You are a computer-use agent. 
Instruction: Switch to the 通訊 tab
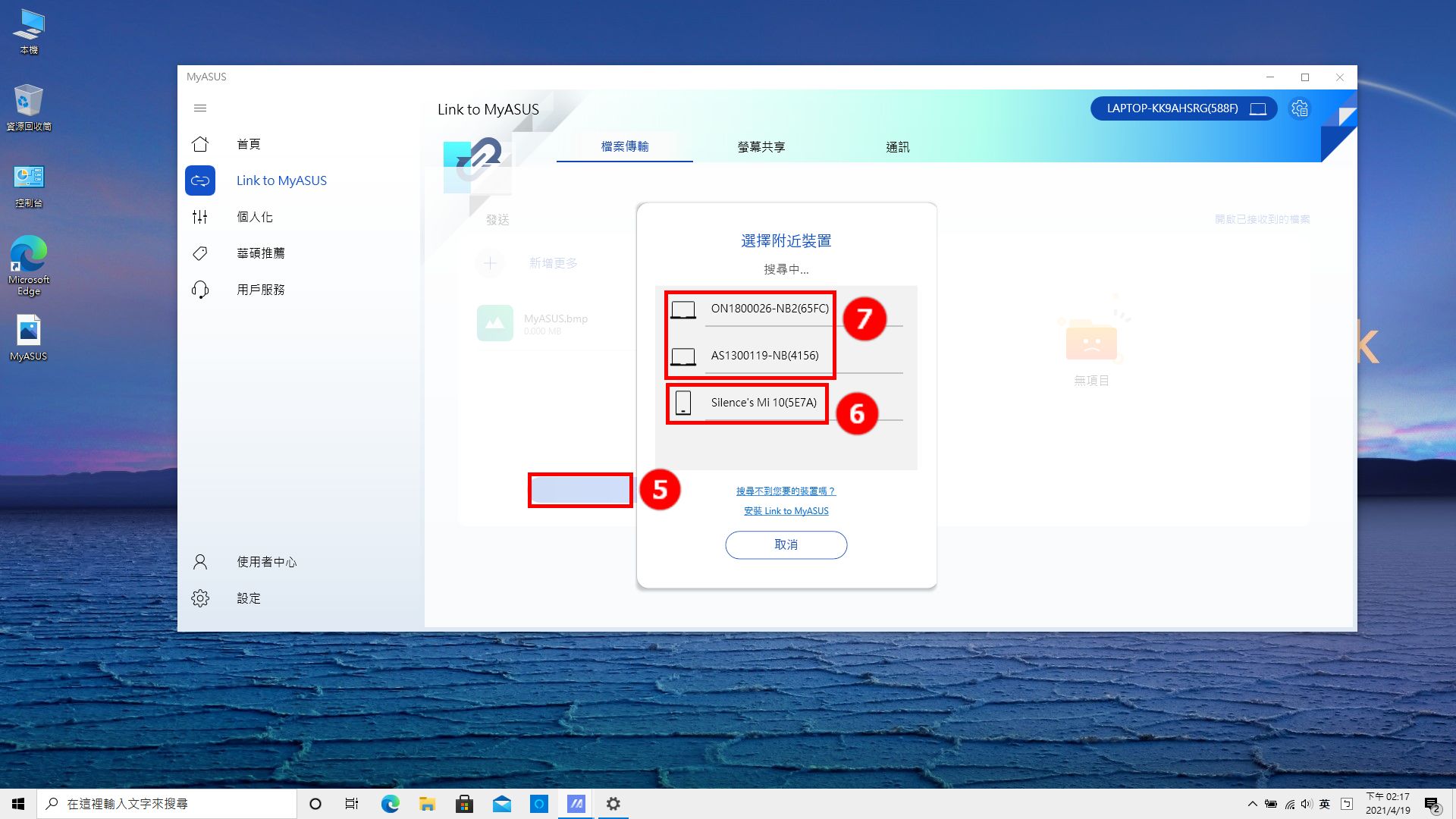click(898, 146)
